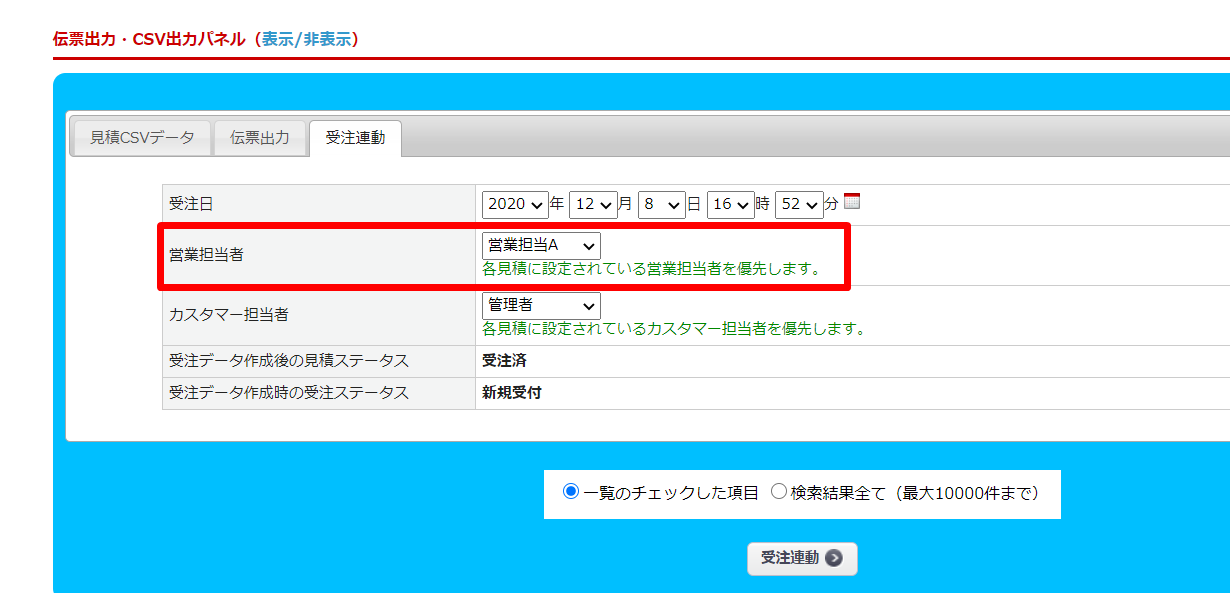Viewport: 1230px width, 593px height.
Task: Switch to the 伝票出力 tab
Action: coord(260,138)
